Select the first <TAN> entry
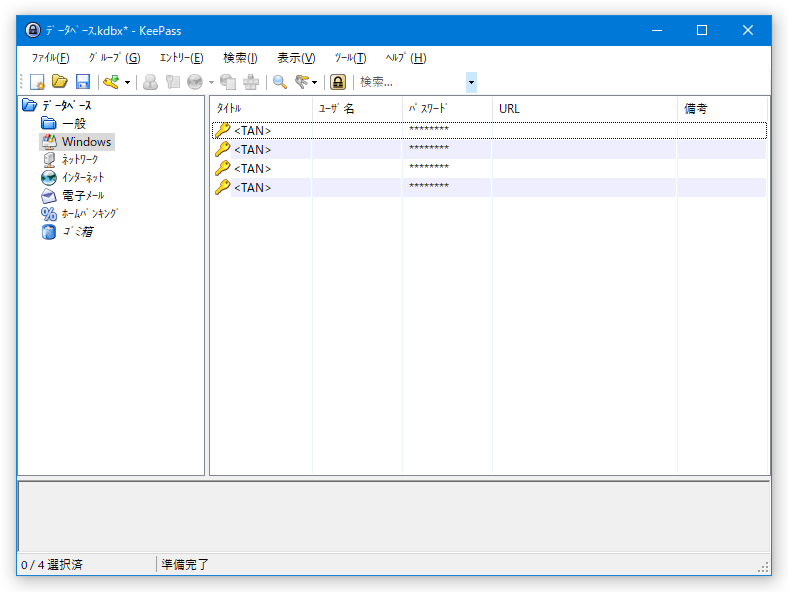Image resolution: width=788 pixels, height=592 pixels. (489, 131)
